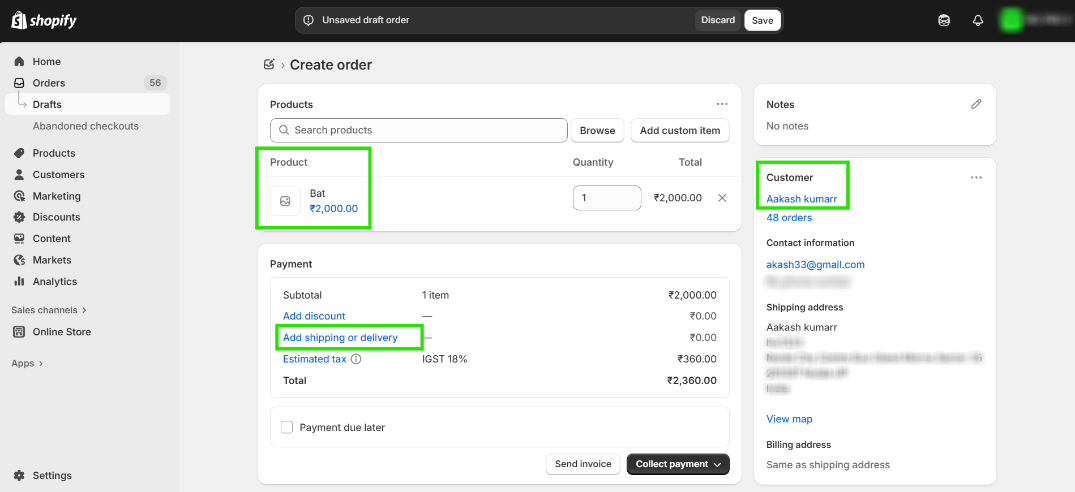This screenshot has height=492, width=1075.
Task: Discard the unsaved draft order
Action: point(718,20)
